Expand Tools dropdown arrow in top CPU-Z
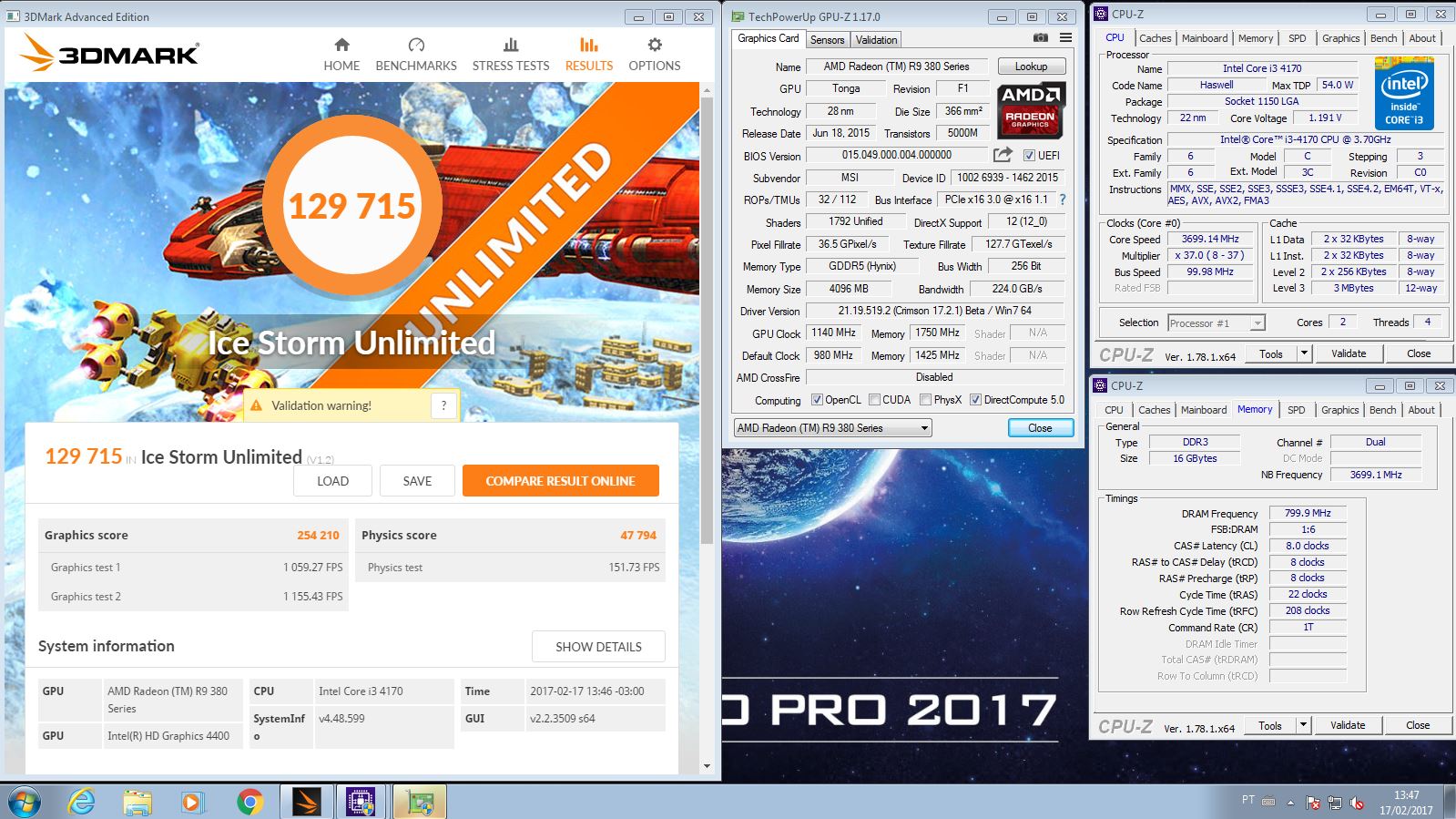Screen dimensions: 1456x819 pos(1304,353)
